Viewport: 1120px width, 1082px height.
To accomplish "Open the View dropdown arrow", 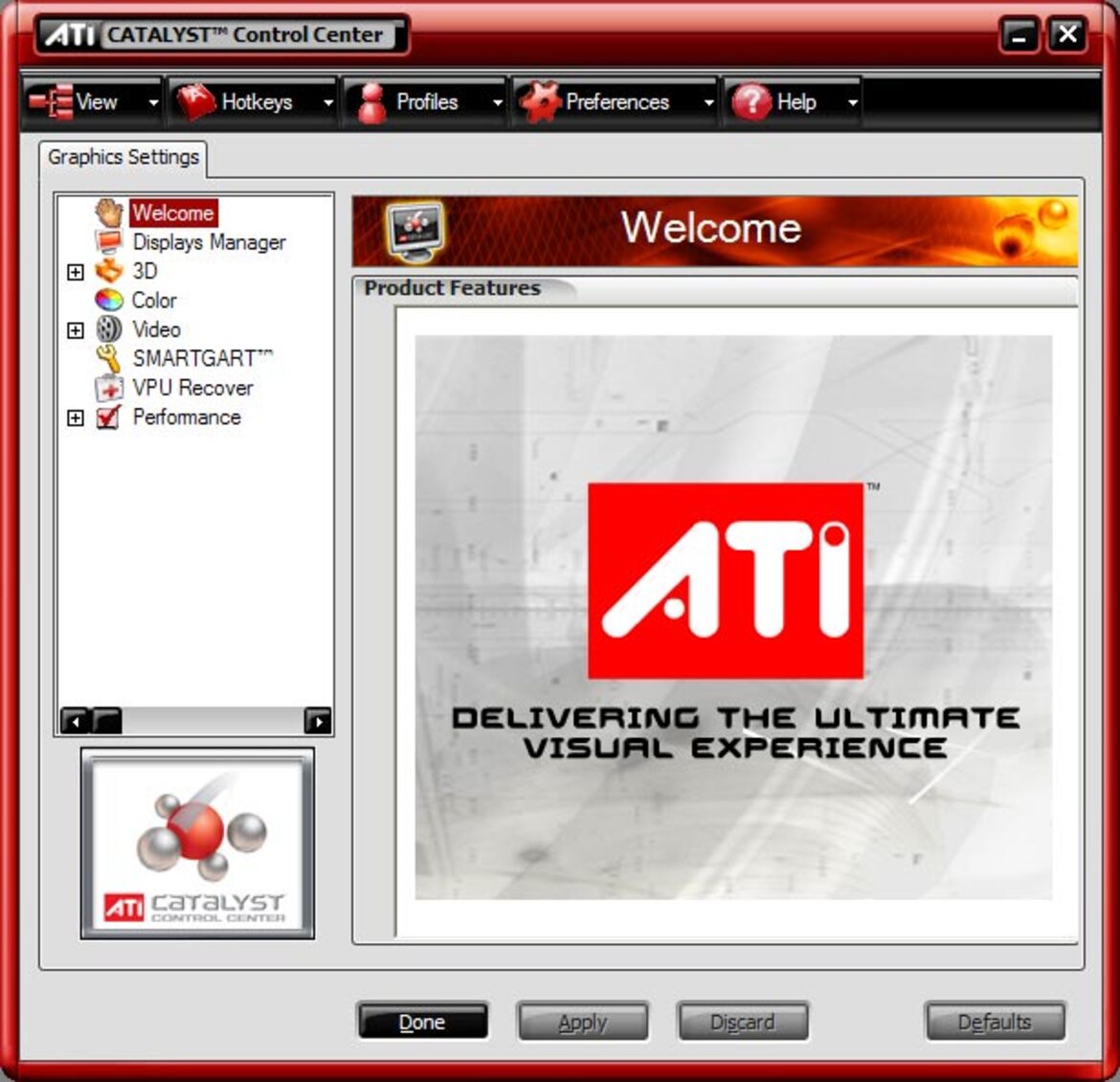I will click(x=153, y=102).
